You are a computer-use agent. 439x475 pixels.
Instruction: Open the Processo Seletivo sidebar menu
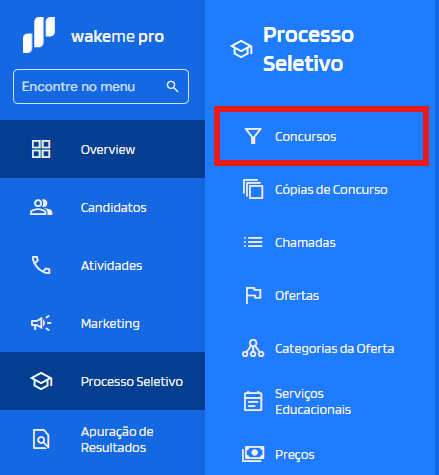click(x=102, y=381)
